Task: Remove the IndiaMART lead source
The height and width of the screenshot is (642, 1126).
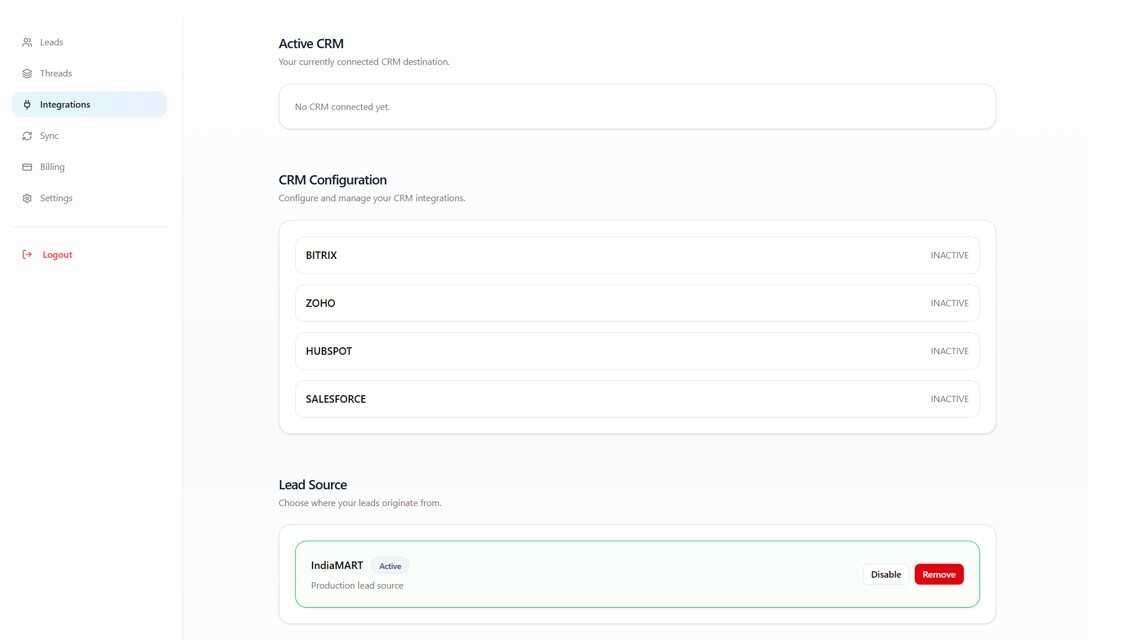Action: pos(939,574)
